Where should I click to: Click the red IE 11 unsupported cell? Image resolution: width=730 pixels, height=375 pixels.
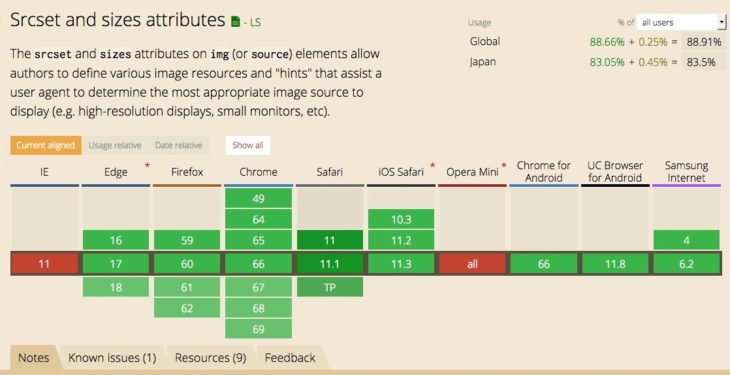point(44,264)
